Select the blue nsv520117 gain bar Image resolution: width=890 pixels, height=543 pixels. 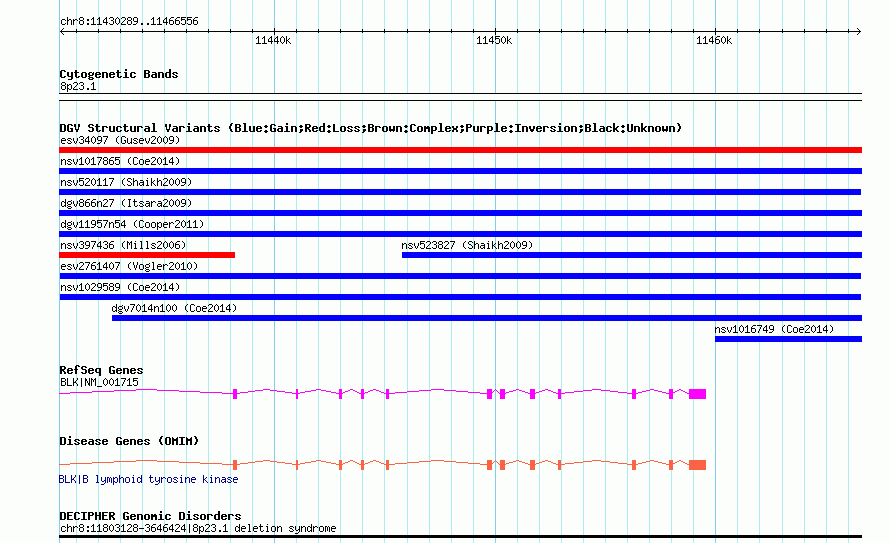tap(460, 192)
